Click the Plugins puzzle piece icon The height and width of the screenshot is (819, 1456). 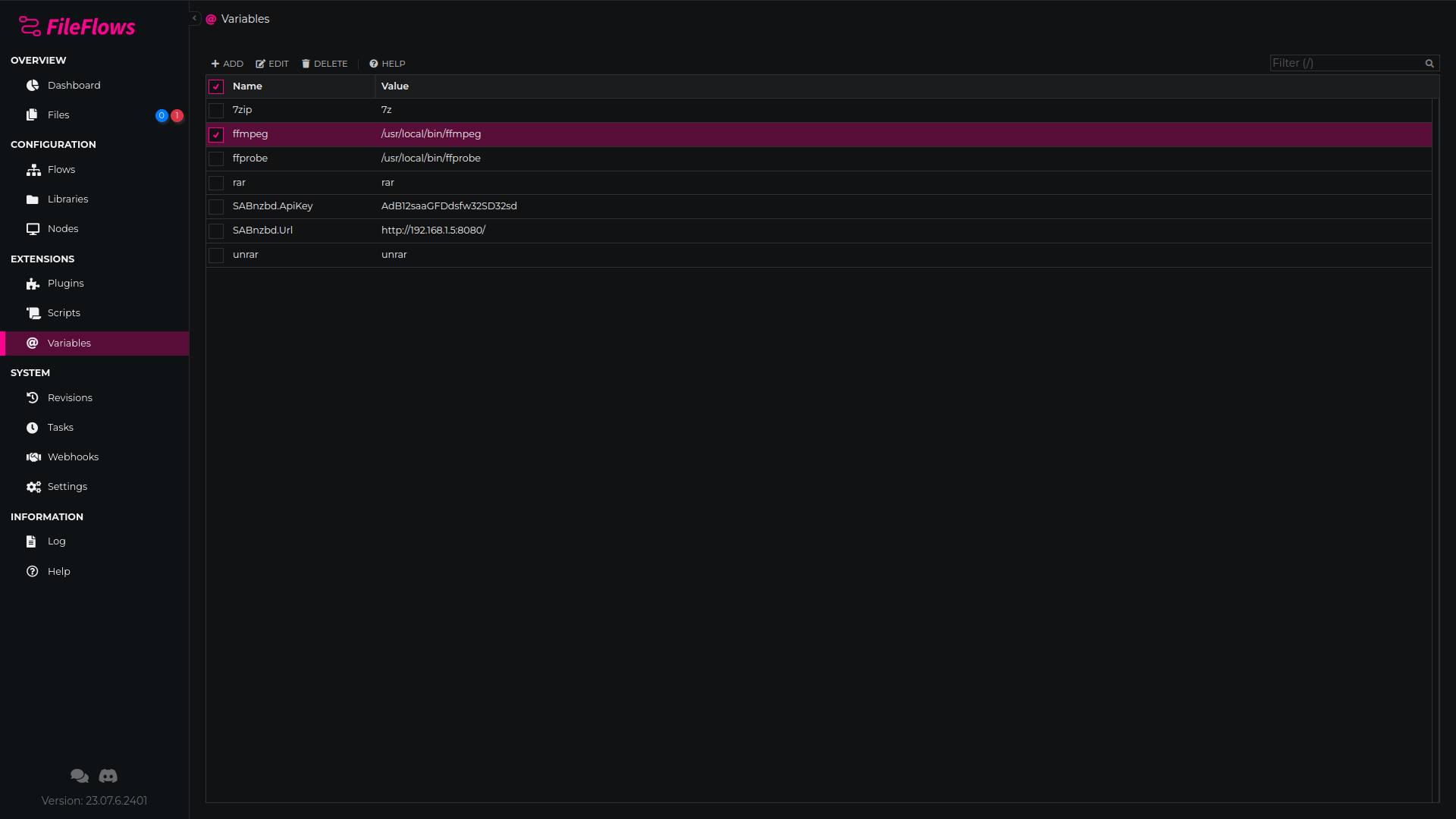tap(33, 284)
